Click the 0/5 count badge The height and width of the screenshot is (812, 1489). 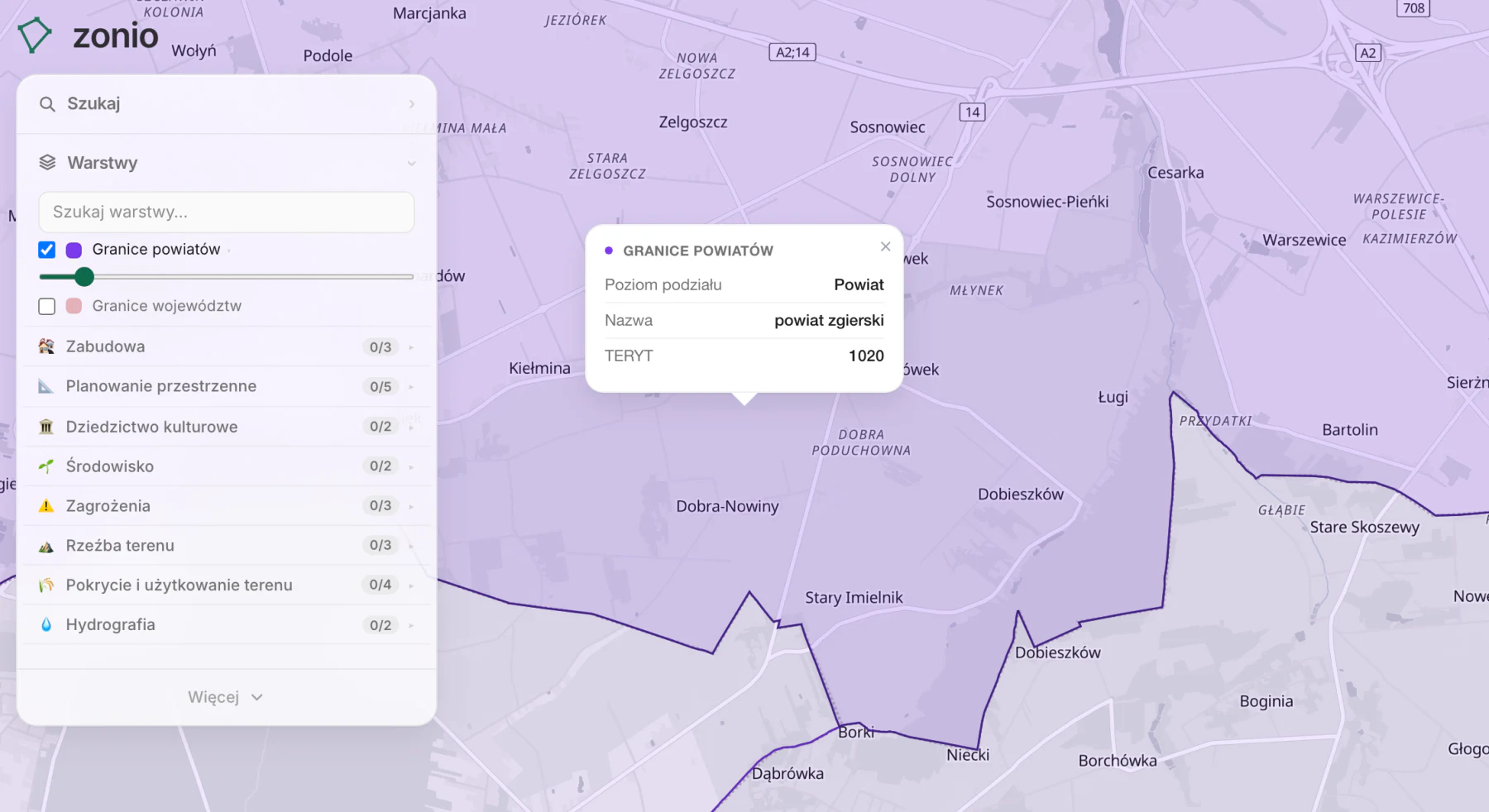(x=381, y=387)
